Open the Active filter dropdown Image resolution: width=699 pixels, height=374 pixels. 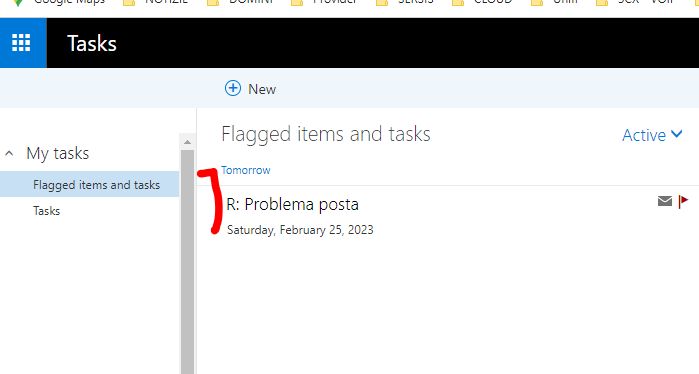pos(652,135)
